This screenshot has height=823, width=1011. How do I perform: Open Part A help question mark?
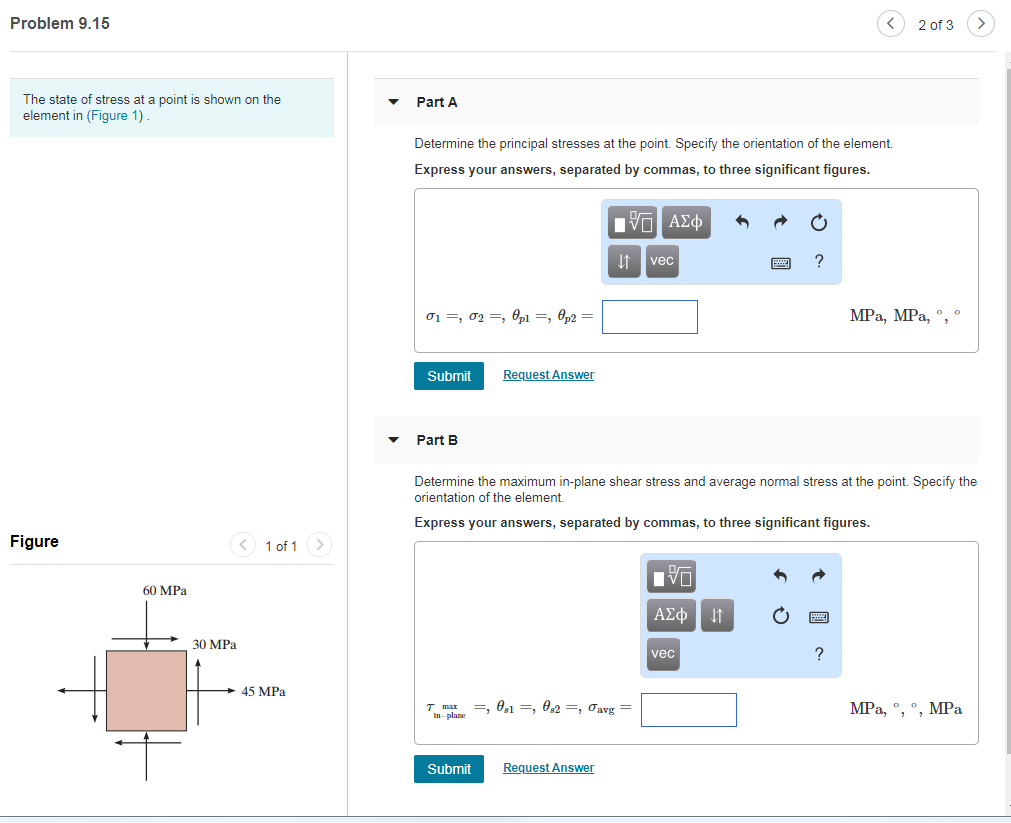coord(819,261)
